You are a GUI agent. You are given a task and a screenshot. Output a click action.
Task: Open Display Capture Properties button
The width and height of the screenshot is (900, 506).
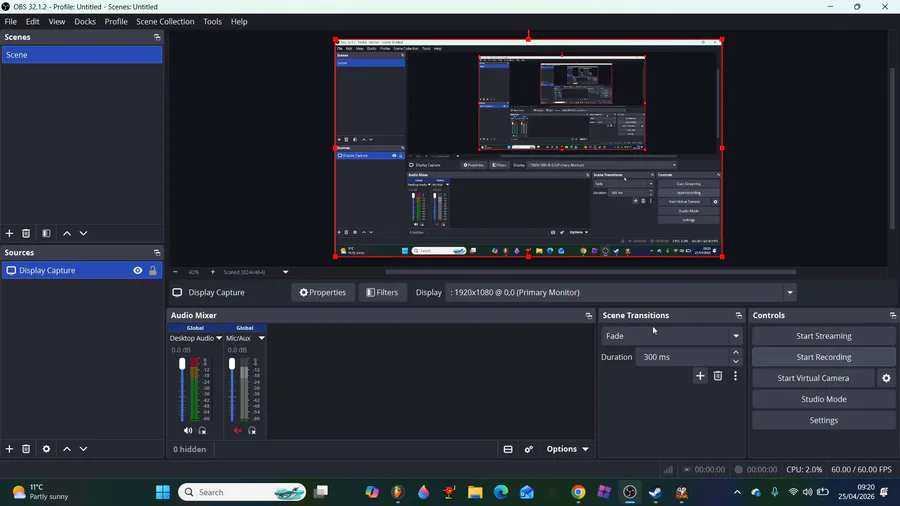(323, 293)
